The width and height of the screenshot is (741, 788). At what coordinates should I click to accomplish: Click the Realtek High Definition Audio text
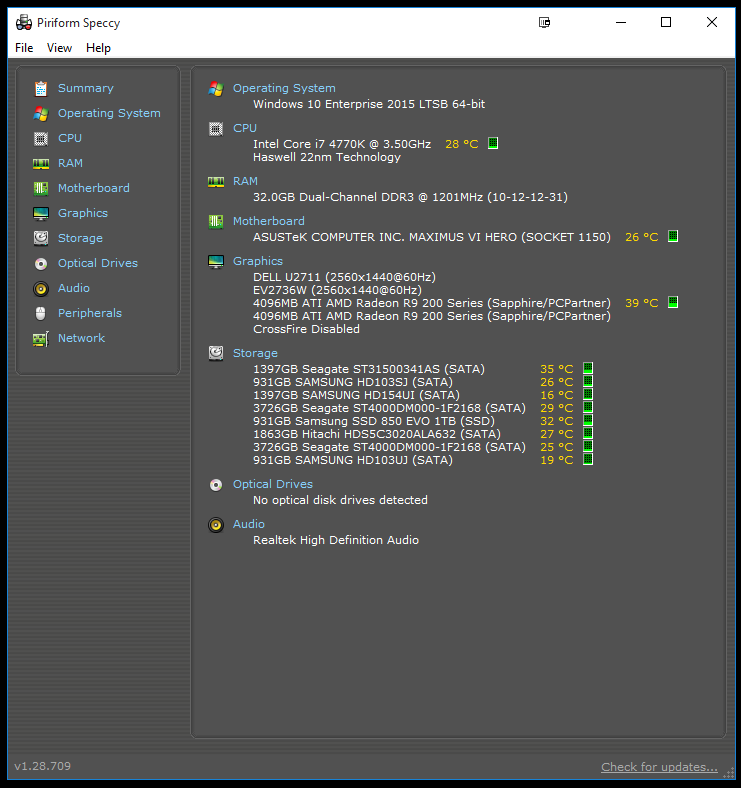tap(336, 540)
